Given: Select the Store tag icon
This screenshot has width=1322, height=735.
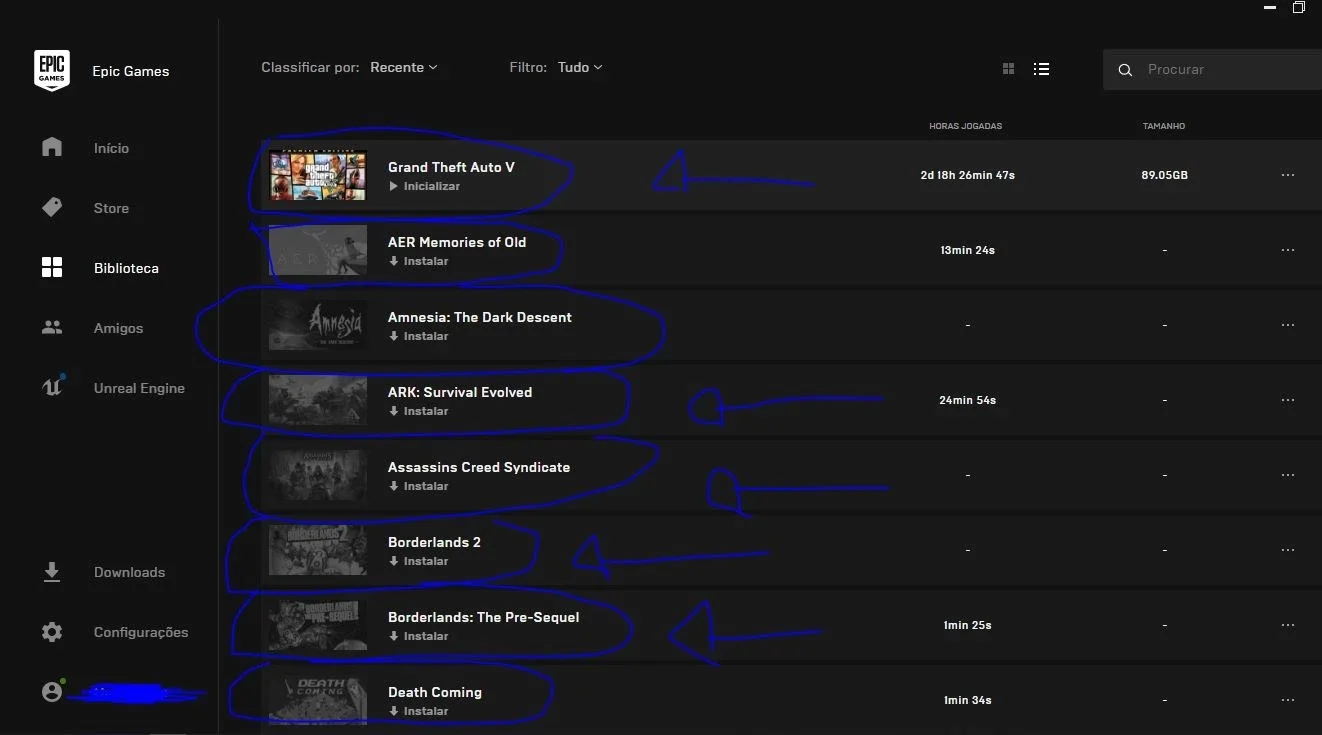Looking at the screenshot, I should 52,207.
